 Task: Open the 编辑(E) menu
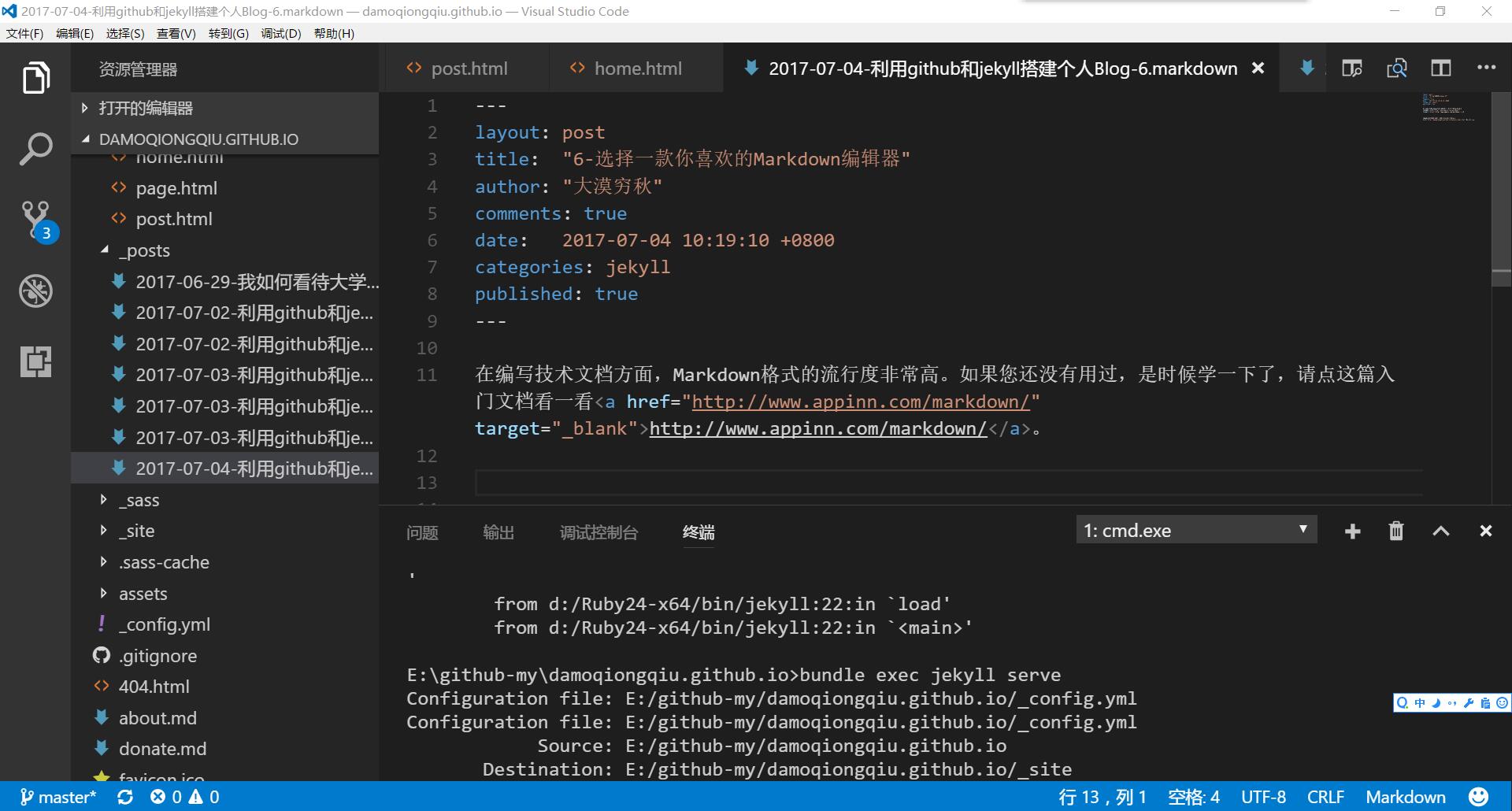[x=75, y=33]
